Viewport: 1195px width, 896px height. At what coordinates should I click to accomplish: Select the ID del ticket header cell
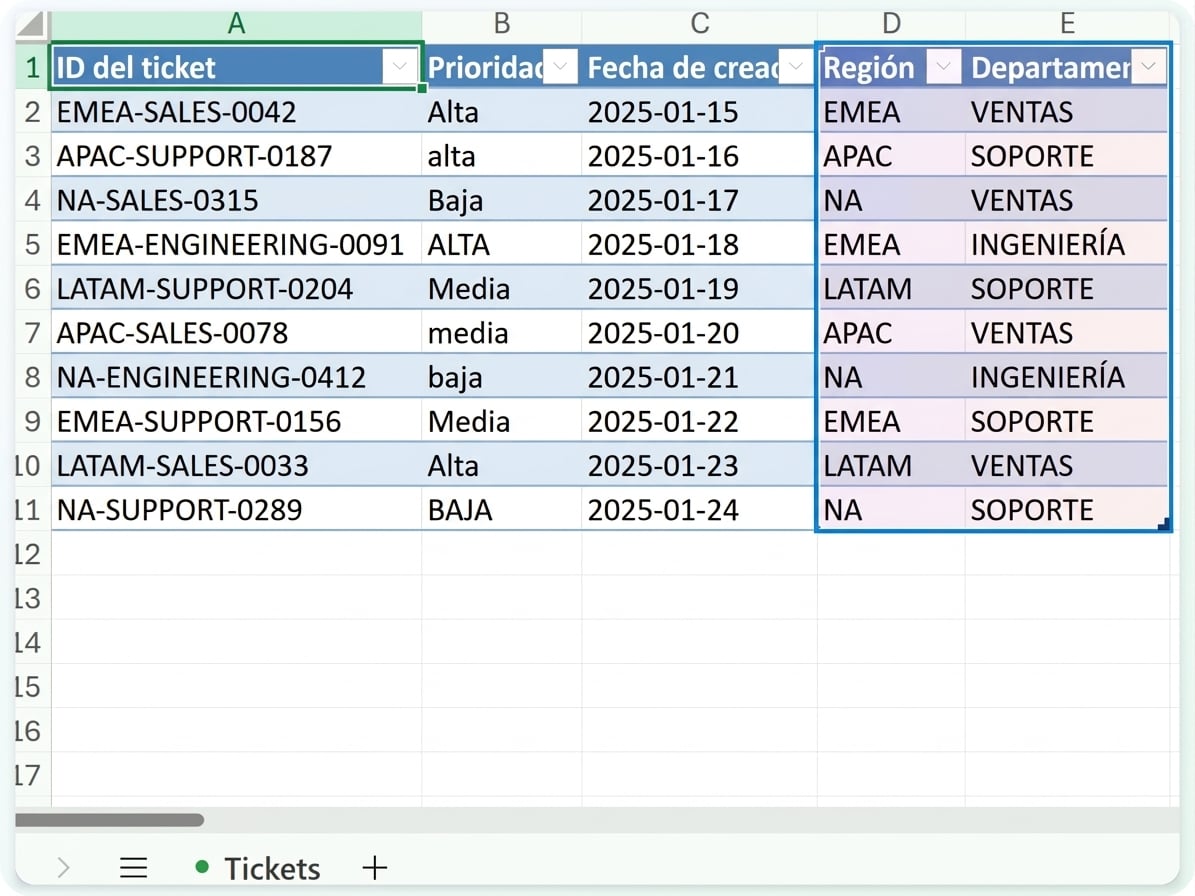click(236, 67)
